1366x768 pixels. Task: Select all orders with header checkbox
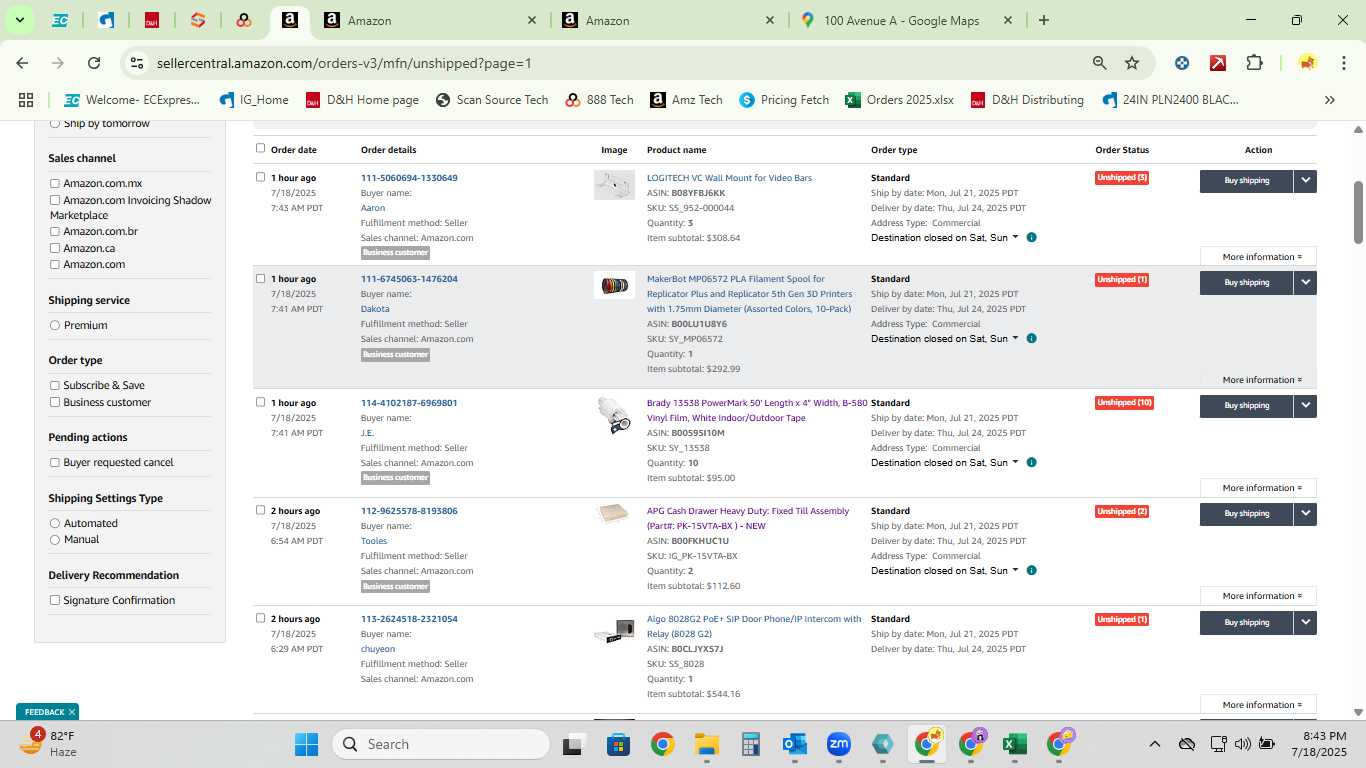pyautogui.click(x=260, y=148)
